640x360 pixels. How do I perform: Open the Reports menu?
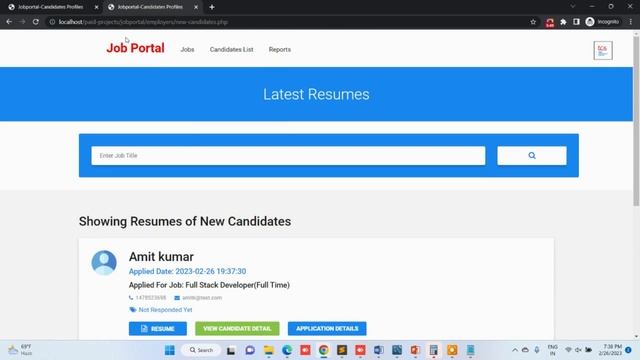click(x=280, y=49)
